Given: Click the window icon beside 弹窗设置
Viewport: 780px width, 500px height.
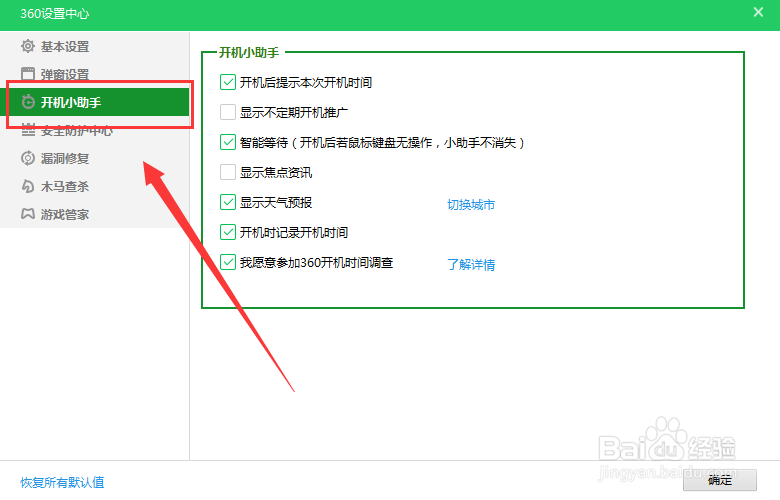Looking at the screenshot, I should click(x=28, y=74).
